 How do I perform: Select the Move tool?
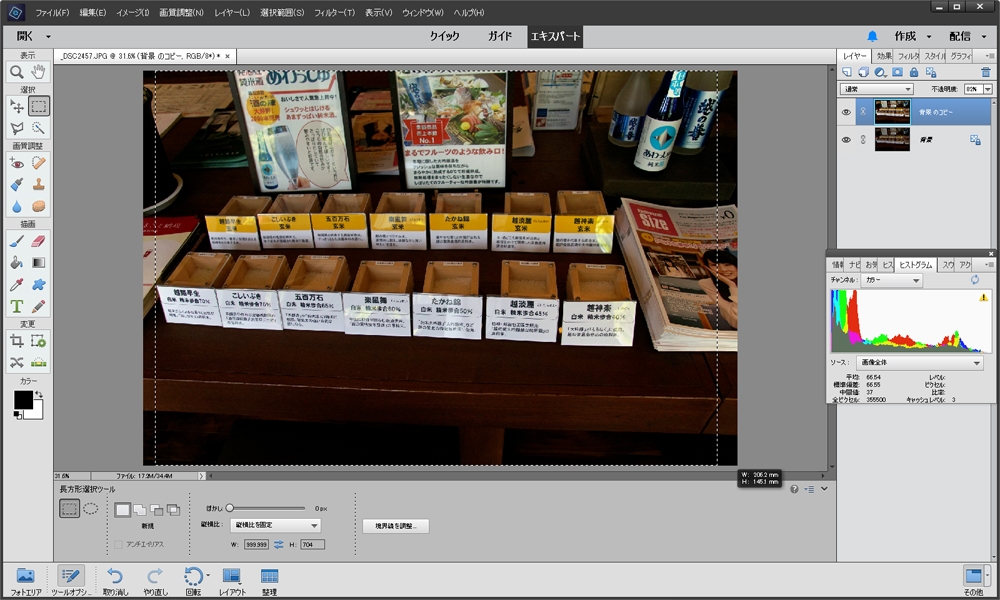pyautogui.click(x=17, y=106)
